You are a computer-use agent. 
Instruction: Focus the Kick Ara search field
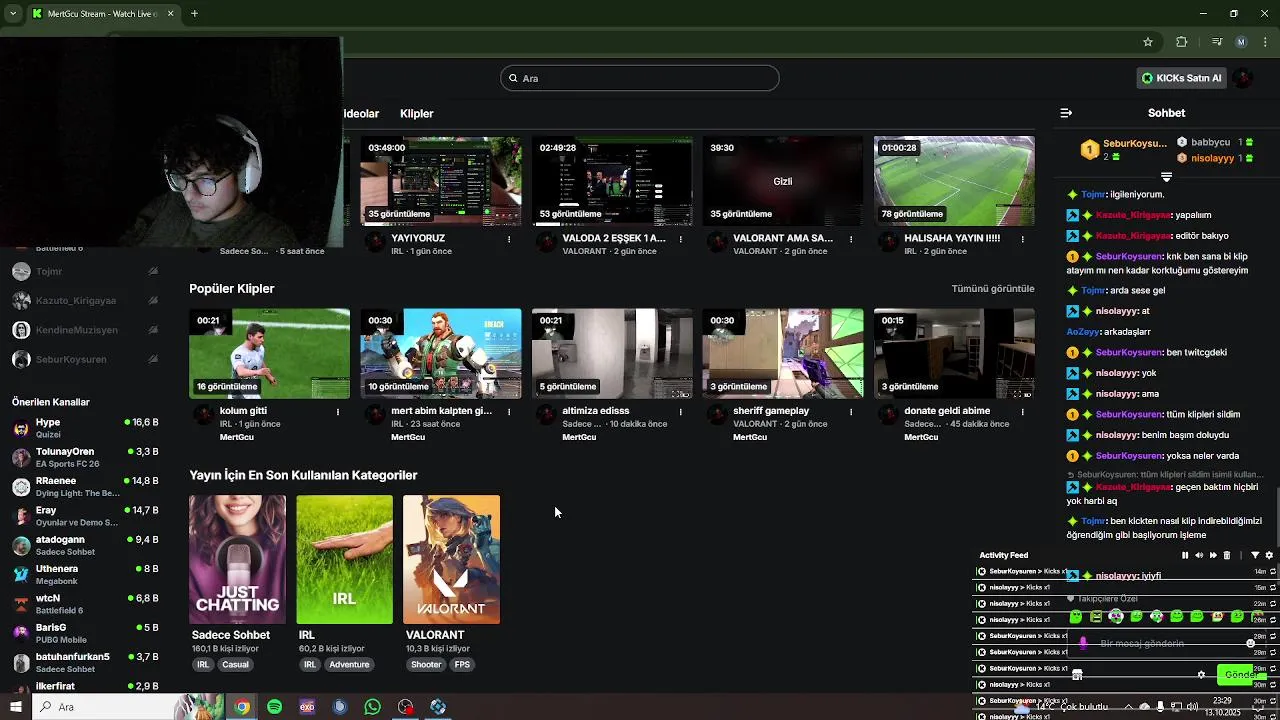tap(640, 78)
